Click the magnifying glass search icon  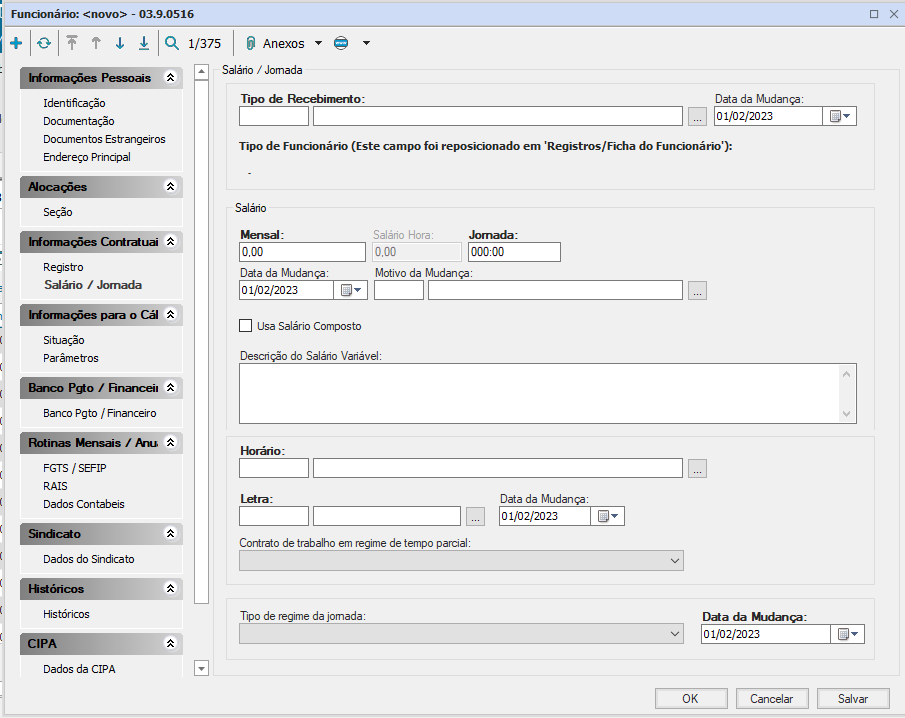point(172,43)
